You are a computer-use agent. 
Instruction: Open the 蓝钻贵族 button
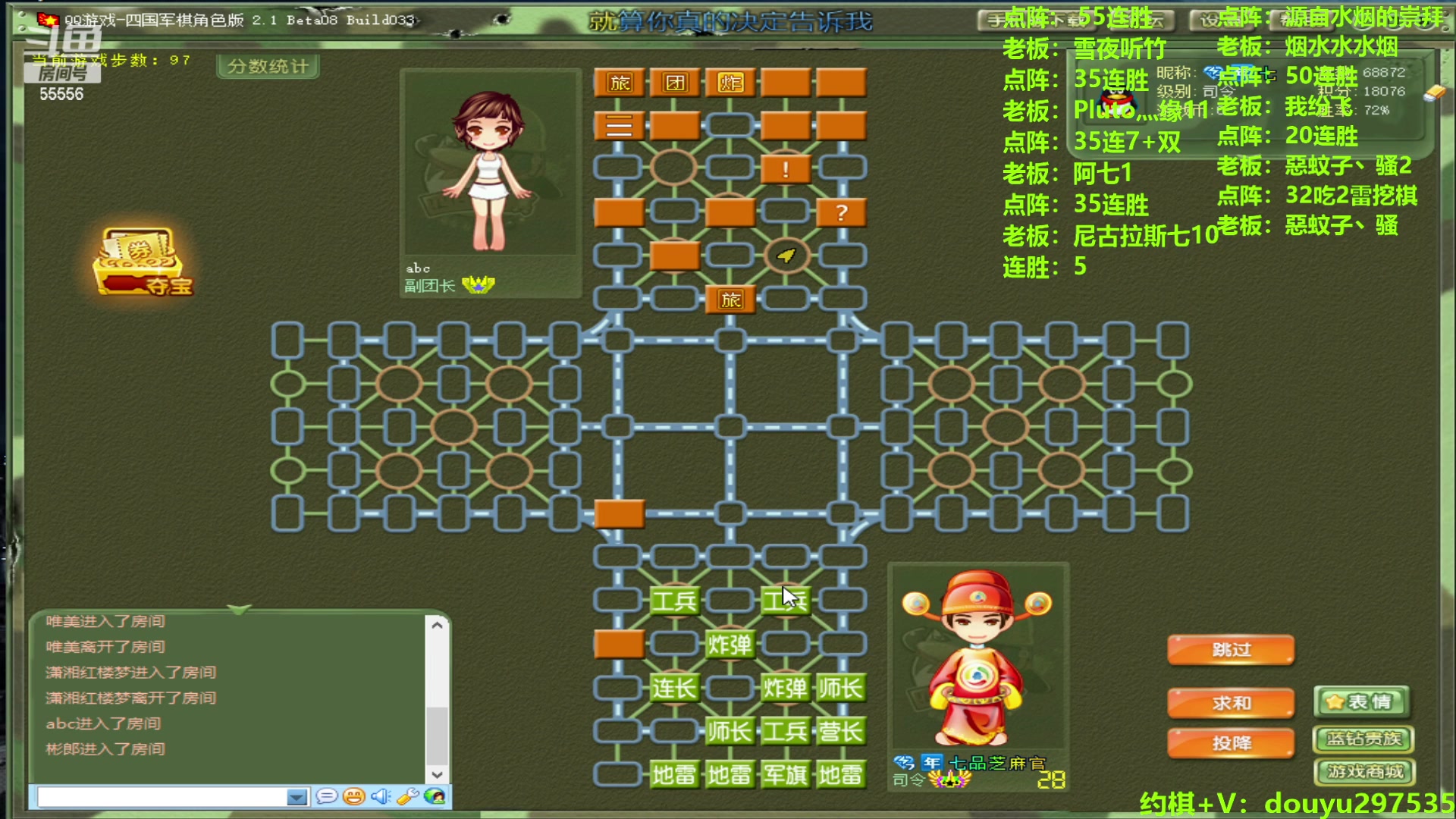point(1363,739)
